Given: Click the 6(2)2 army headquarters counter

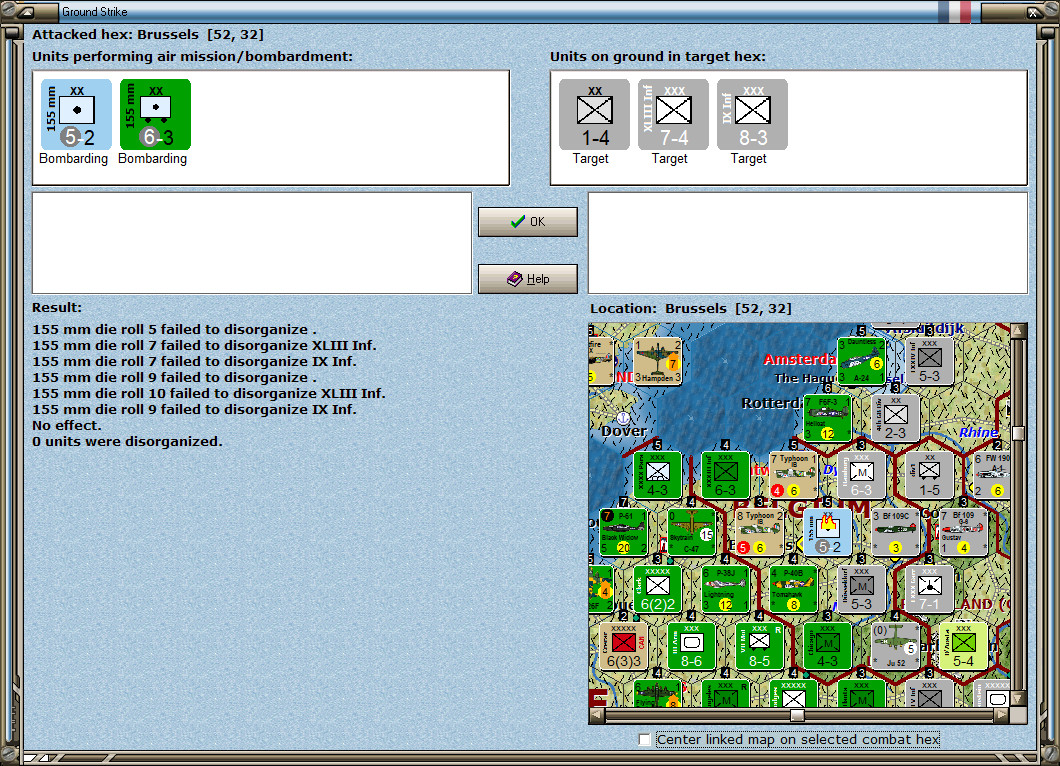Looking at the screenshot, I should click(658, 589).
